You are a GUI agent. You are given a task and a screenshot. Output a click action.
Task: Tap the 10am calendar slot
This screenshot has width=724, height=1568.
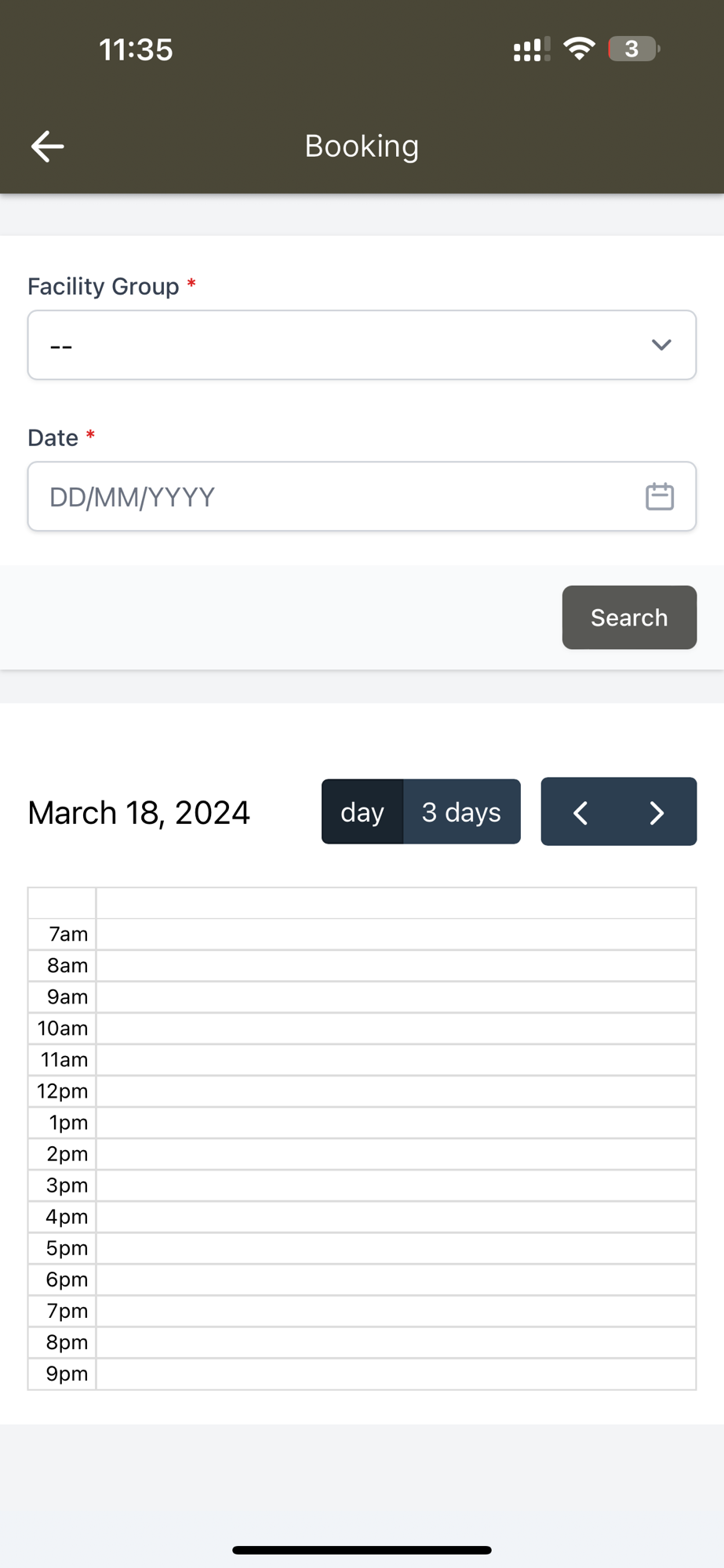coord(395,1029)
